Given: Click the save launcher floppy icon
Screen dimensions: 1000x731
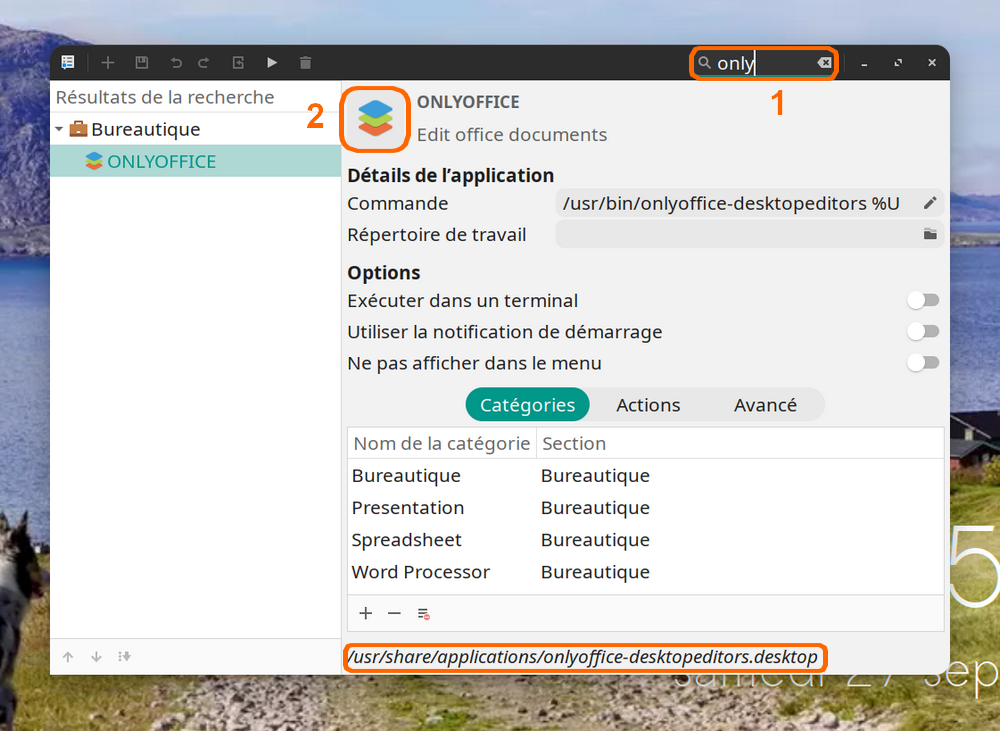Looking at the screenshot, I should [142, 63].
